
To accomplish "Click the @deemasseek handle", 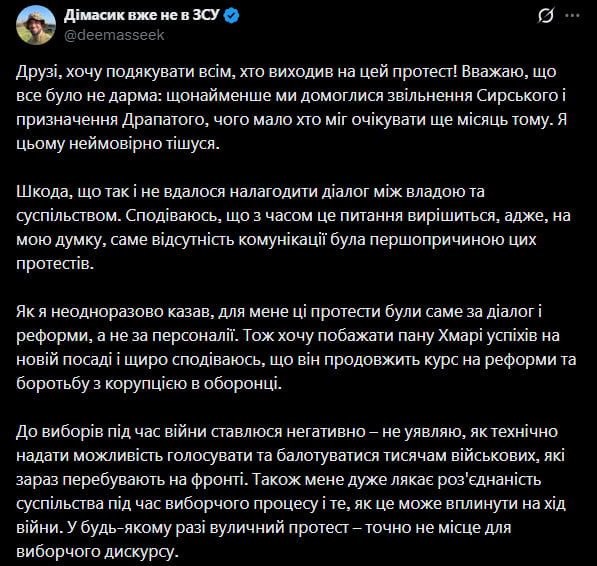I will [x=114, y=35].
